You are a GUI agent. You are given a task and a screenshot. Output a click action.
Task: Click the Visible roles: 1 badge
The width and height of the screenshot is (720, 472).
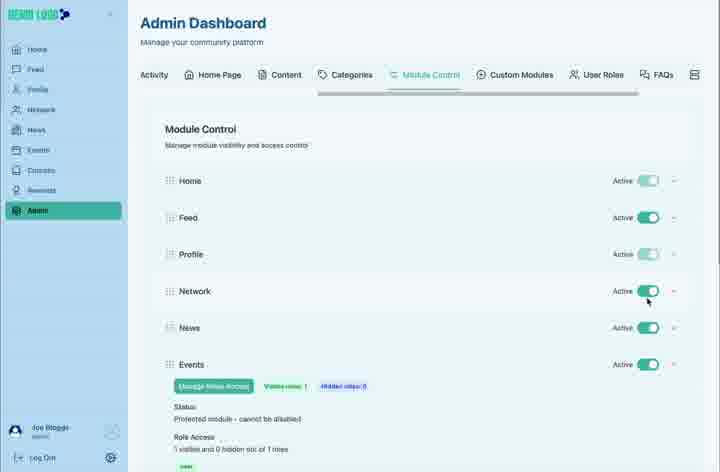[x=285, y=387]
